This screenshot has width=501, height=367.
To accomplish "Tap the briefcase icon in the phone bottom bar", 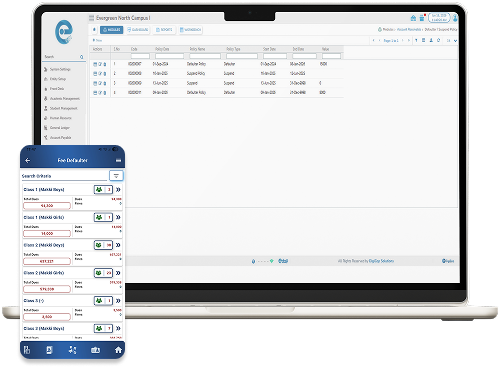I will [x=96, y=350].
